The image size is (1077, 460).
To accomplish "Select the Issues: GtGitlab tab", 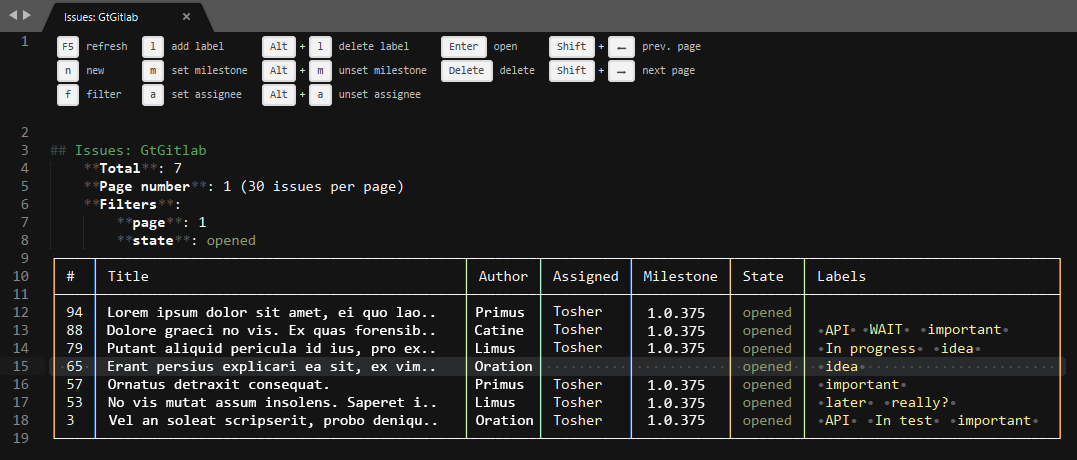I will [x=128, y=17].
